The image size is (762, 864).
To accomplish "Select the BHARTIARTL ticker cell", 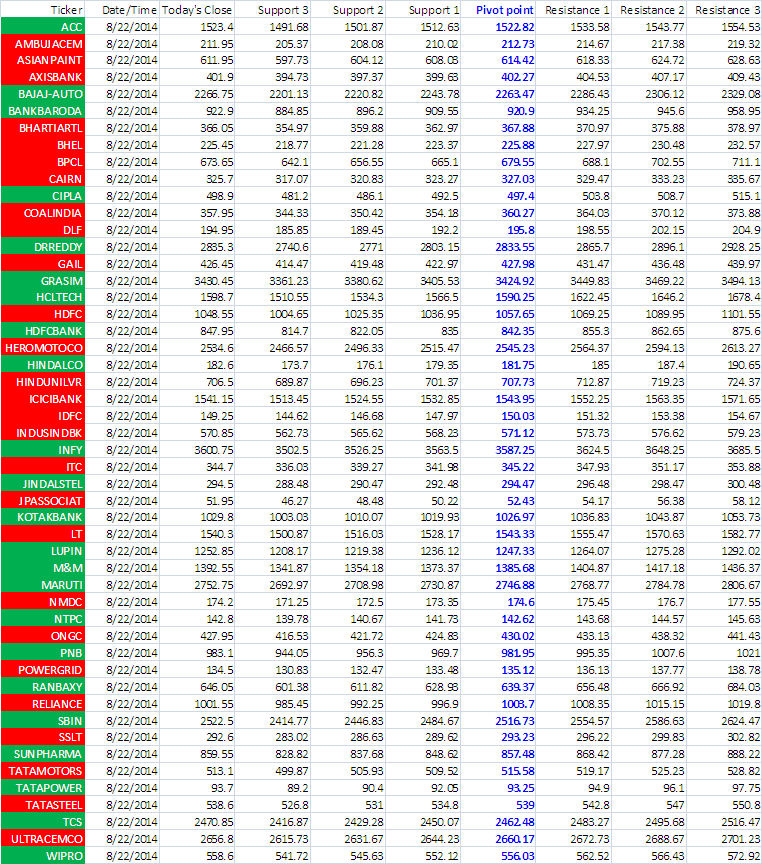I will tap(43, 128).
